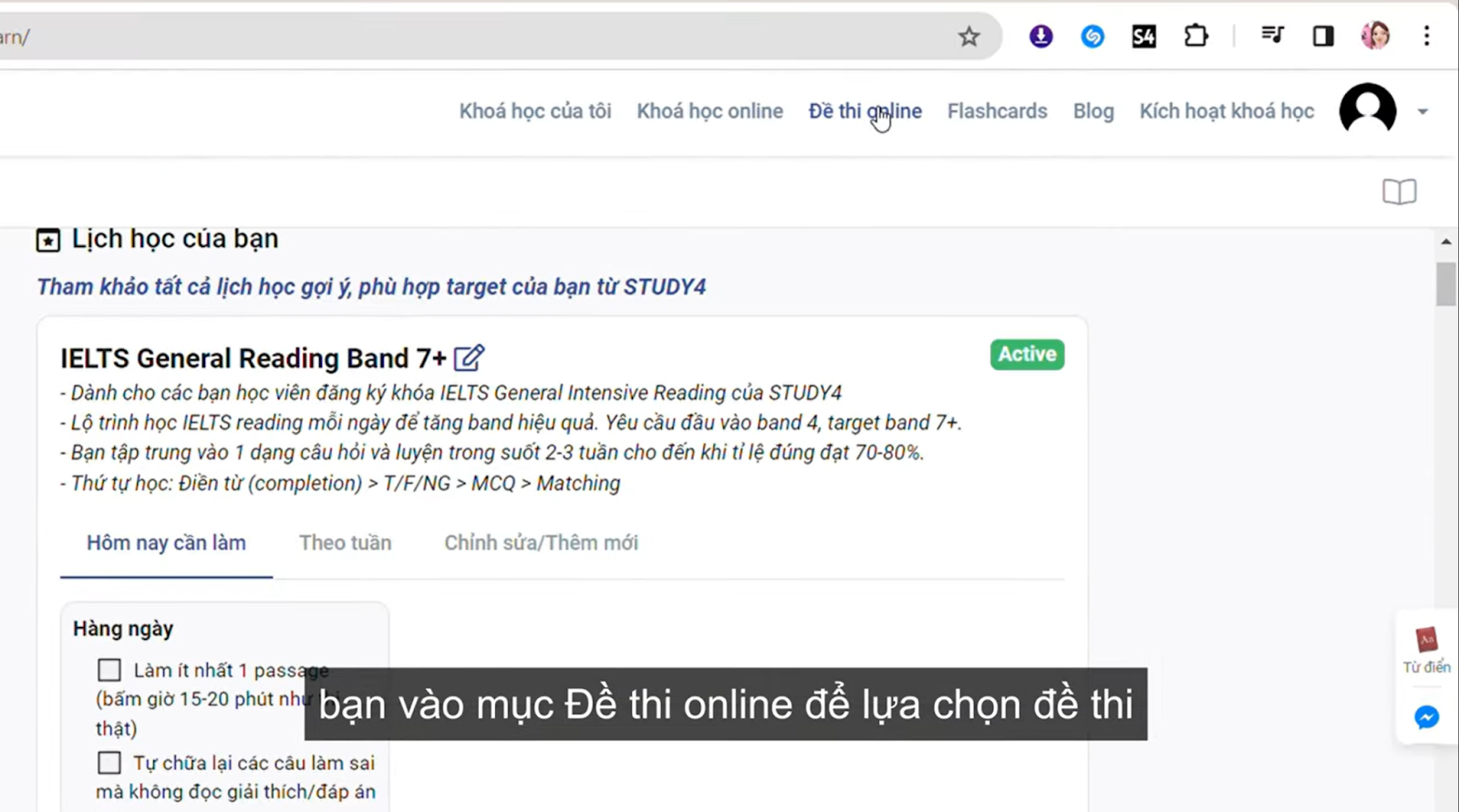Click the Hàng ngày heading
Viewport: 1459px width, 812px height.
point(123,629)
